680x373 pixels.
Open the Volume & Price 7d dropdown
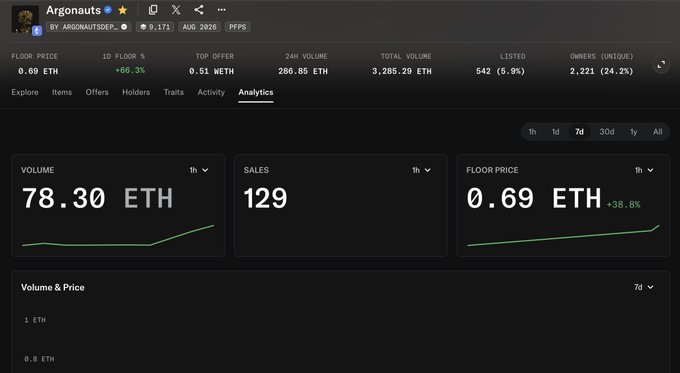coord(644,287)
